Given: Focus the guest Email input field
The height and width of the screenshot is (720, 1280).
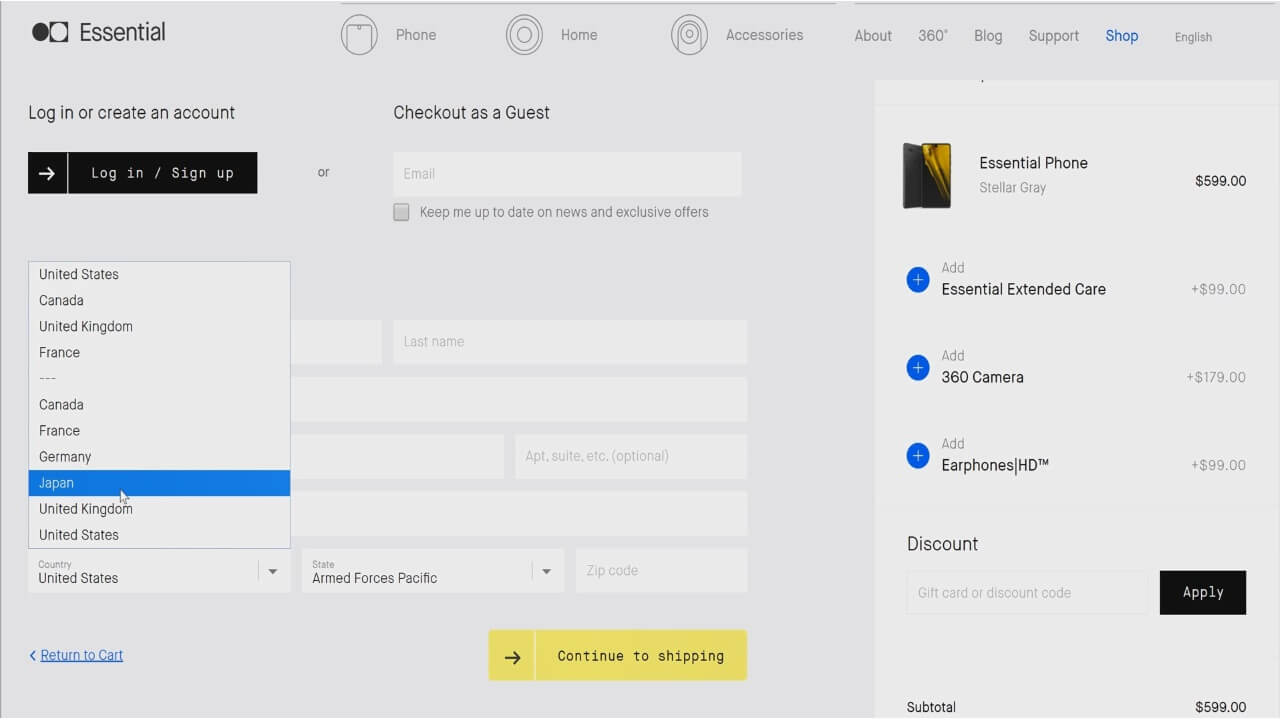Looking at the screenshot, I should [x=567, y=174].
